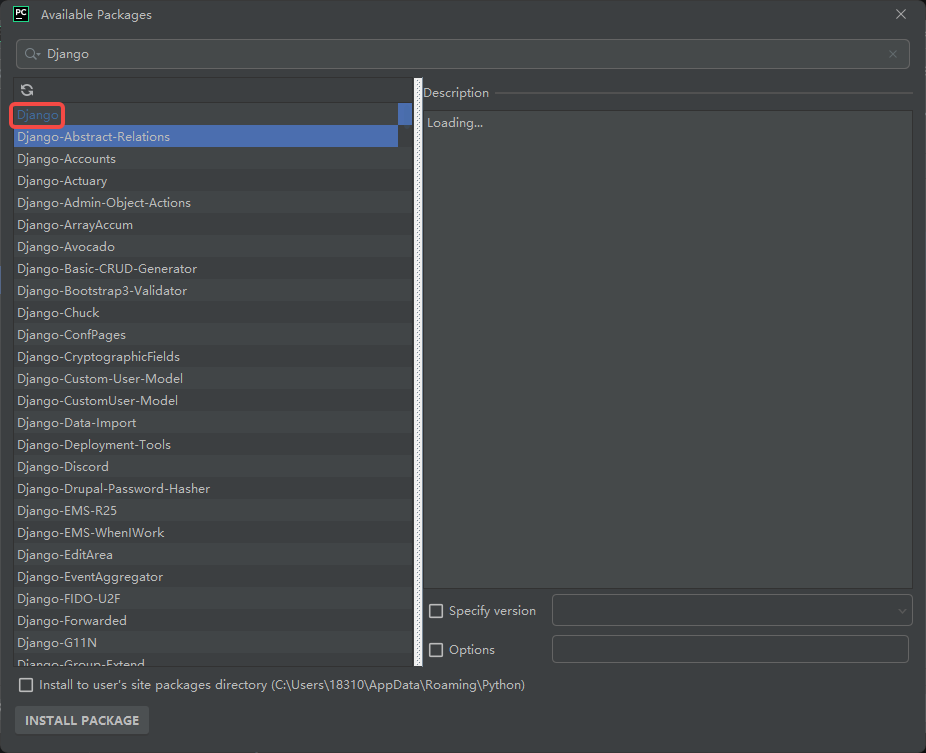Screen dimensions: 926x753
Task: Enable the Options checkbox
Action: pos(436,650)
